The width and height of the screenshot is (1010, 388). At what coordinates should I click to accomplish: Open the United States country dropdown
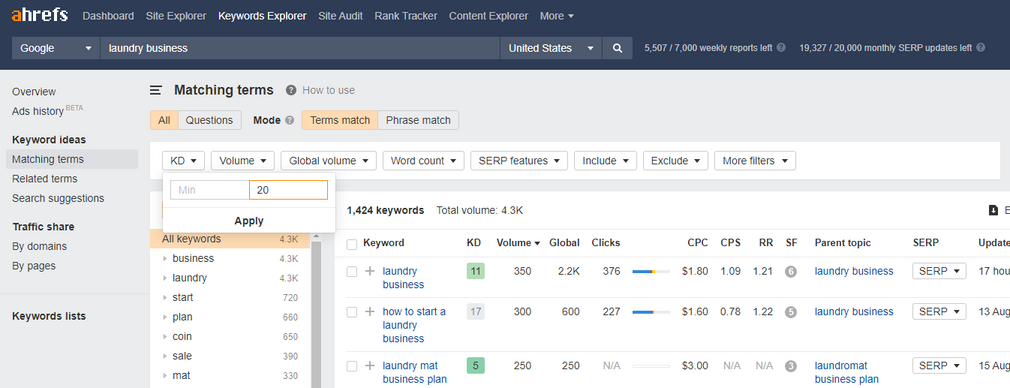[551, 48]
